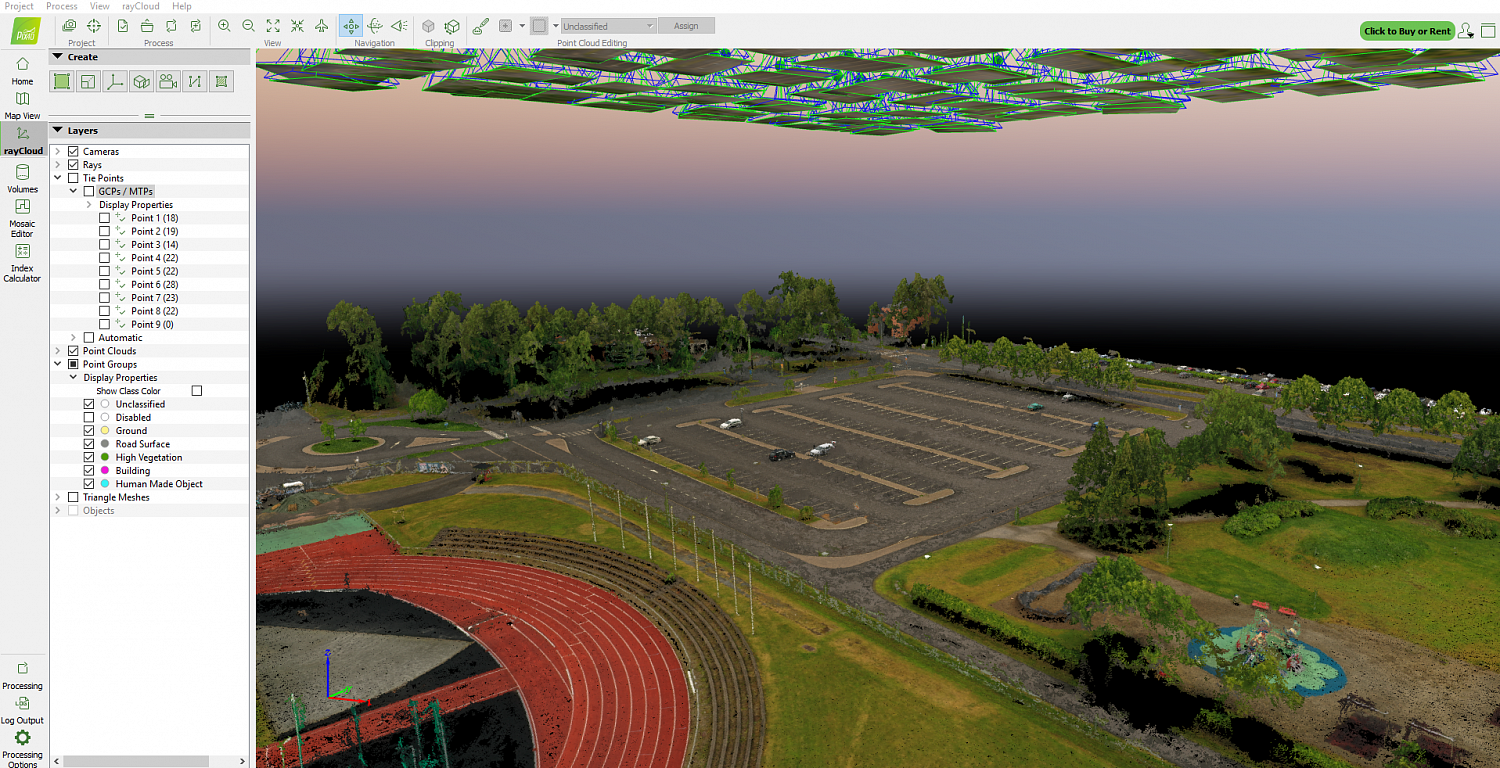Click the Zoom In magnifier icon
The width and height of the screenshot is (1500, 768).
tap(224, 26)
